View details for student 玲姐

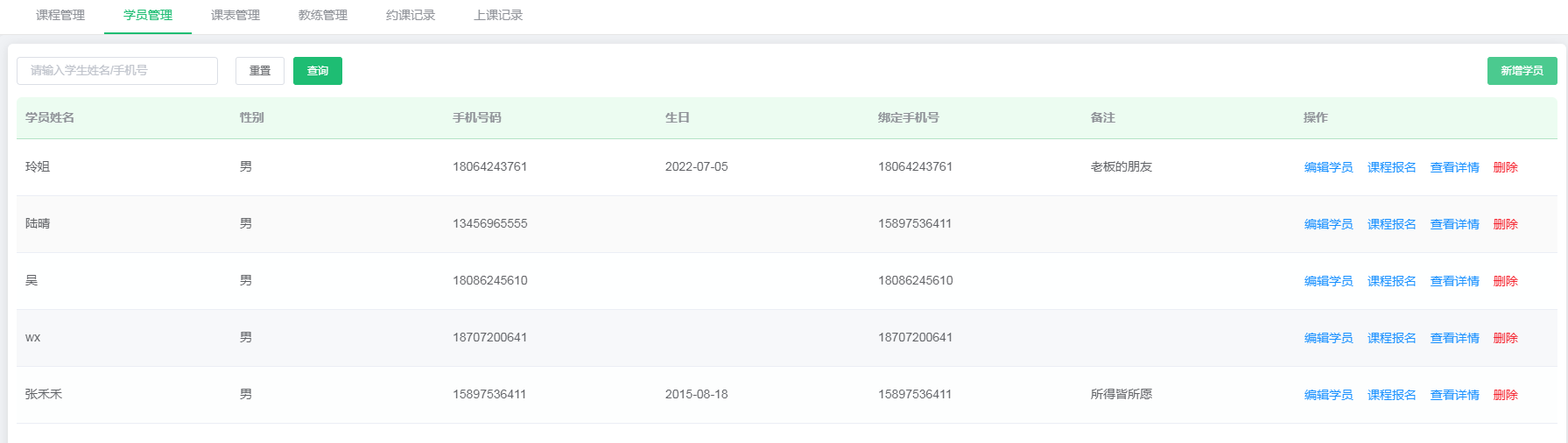click(x=1454, y=167)
